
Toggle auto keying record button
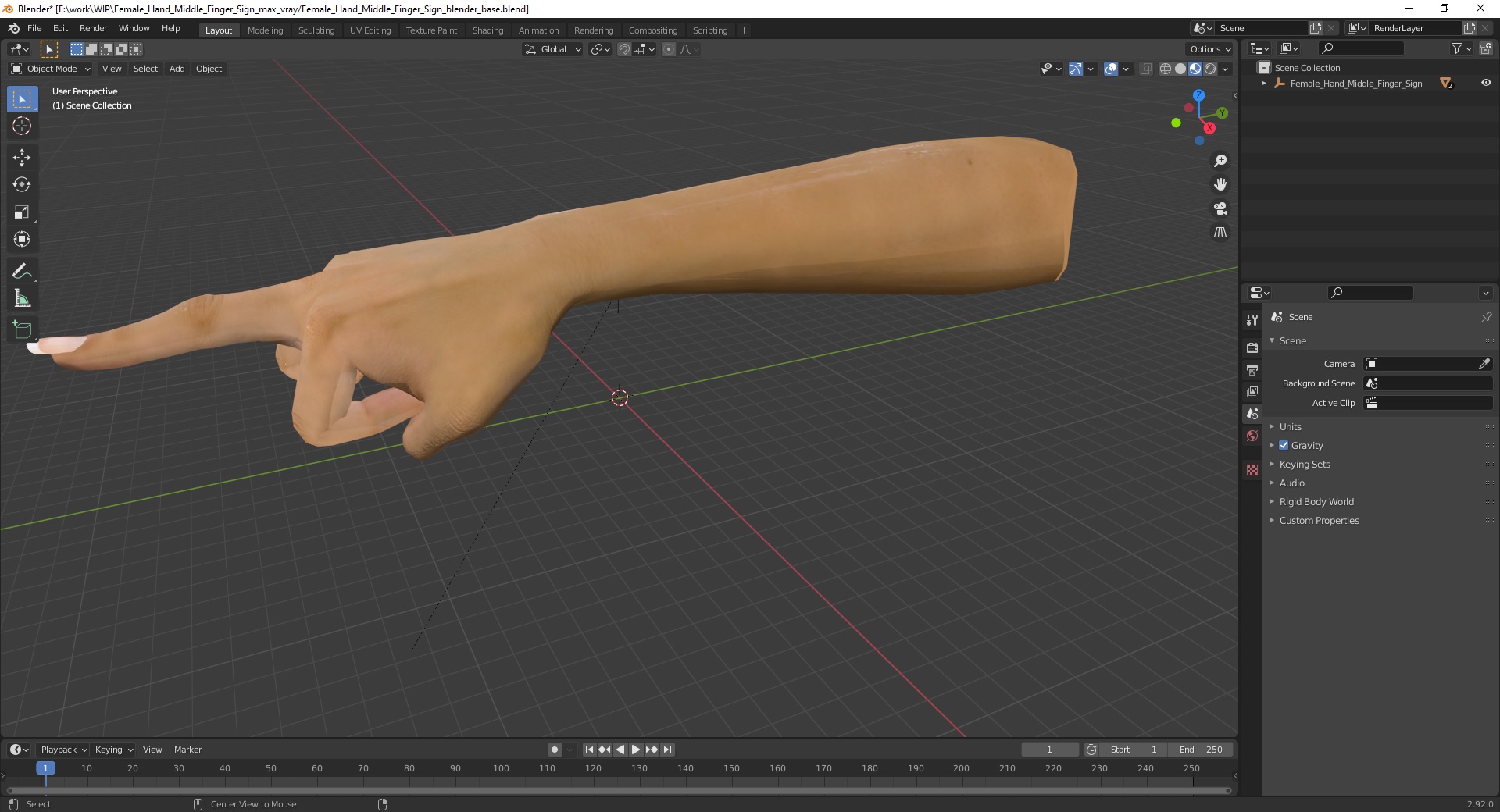click(x=555, y=750)
